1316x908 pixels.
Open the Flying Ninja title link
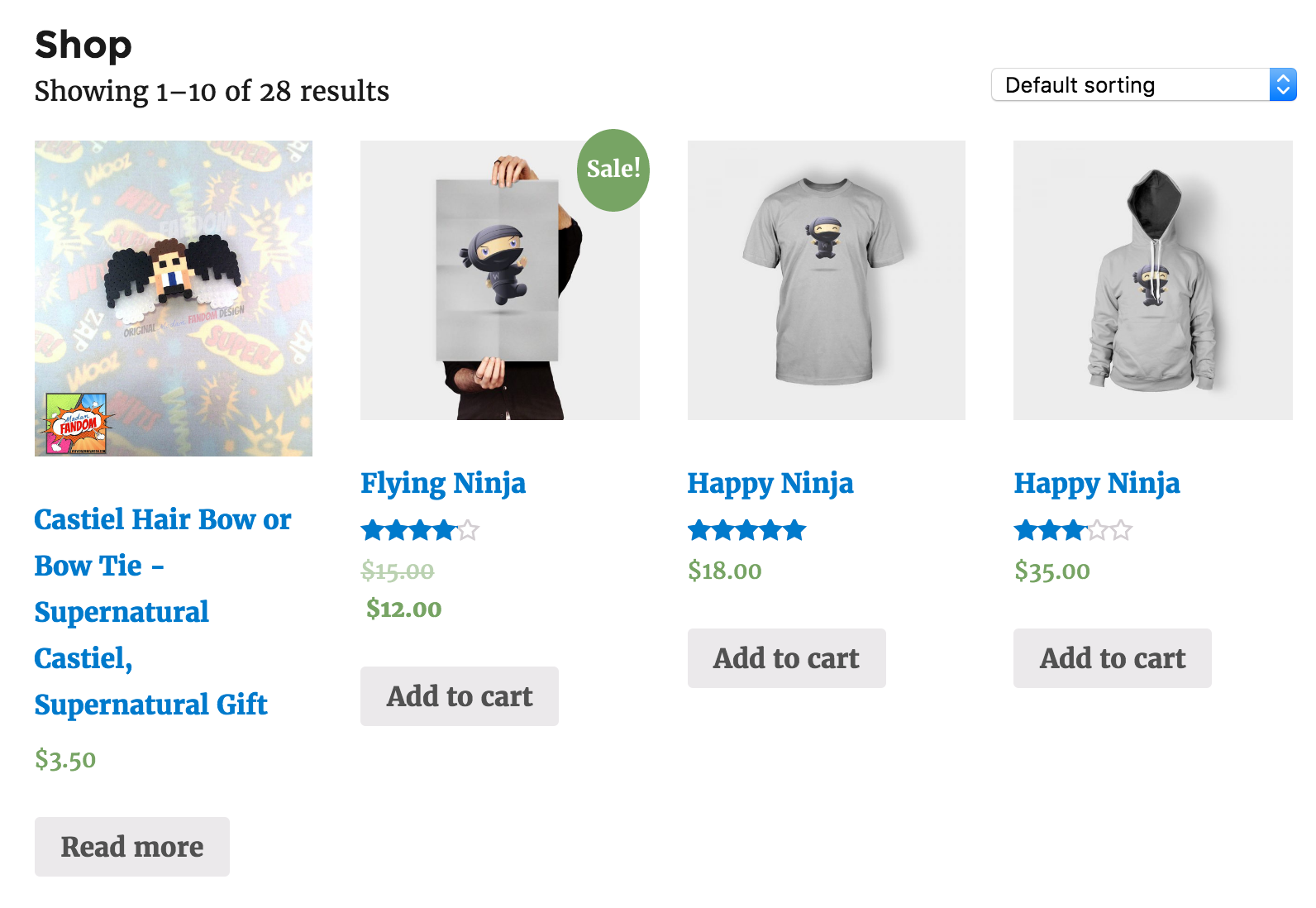click(442, 483)
